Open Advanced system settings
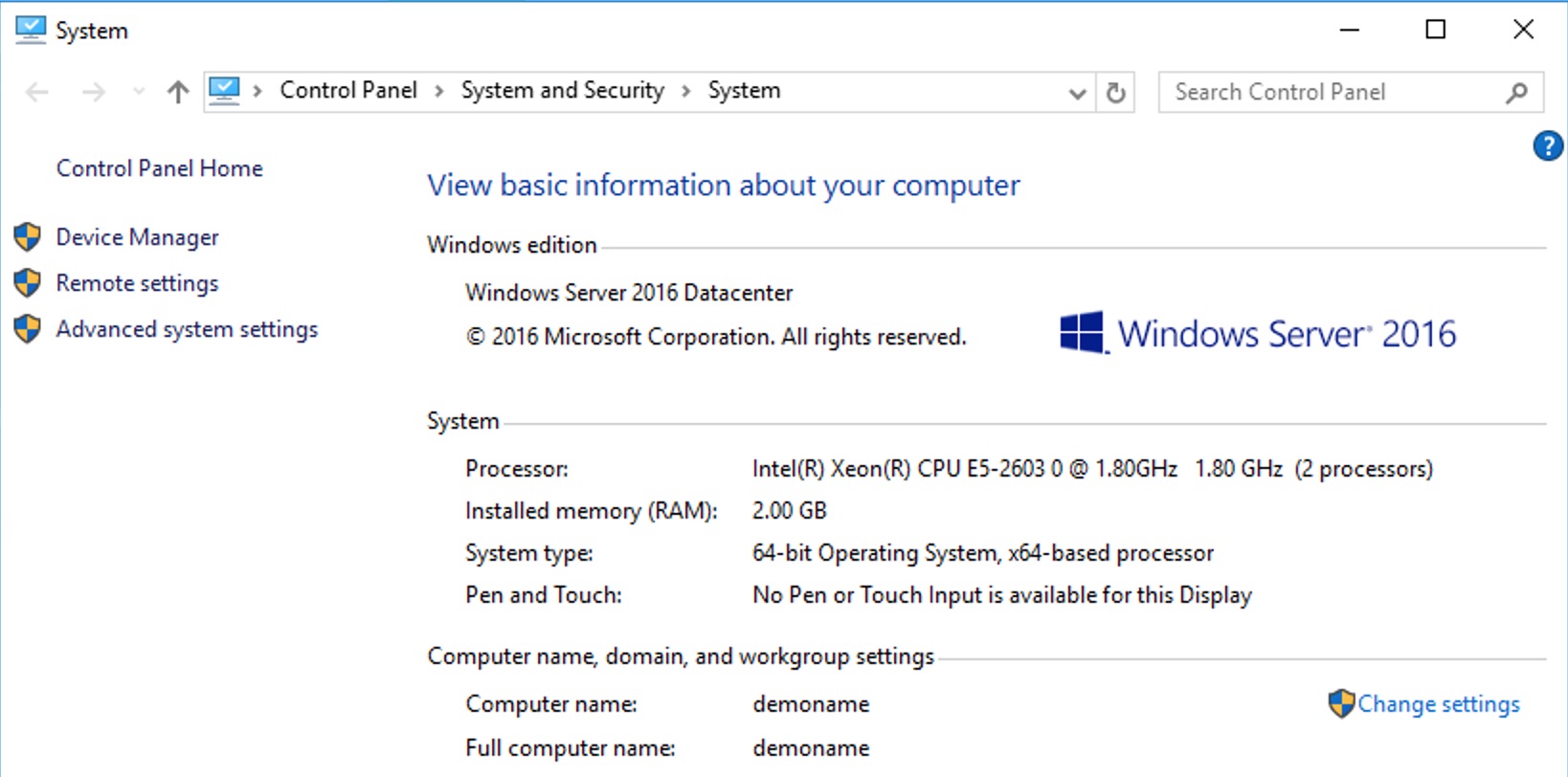Screen dimensions: 1568x777 (187, 329)
